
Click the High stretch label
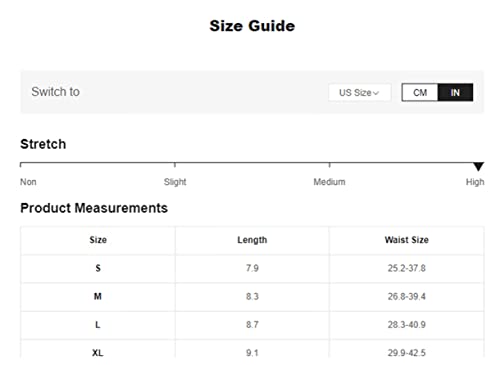click(x=475, y=182)
